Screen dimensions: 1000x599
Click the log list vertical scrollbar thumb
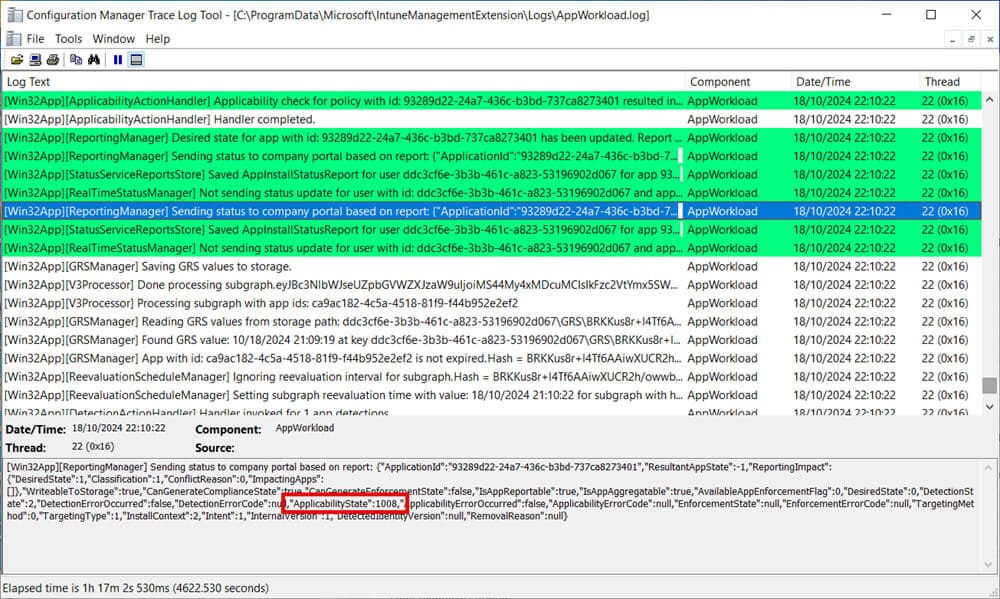[x=989, y=385]
